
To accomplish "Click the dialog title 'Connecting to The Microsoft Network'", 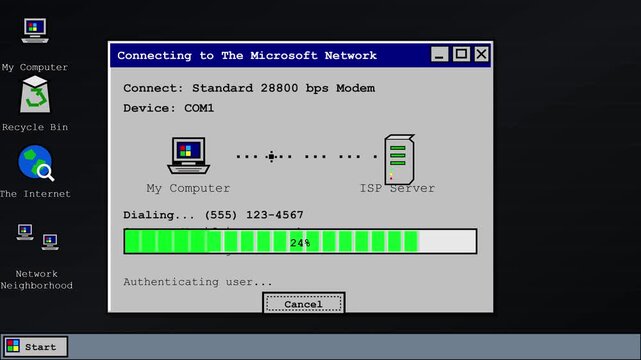I will point(247,56).
